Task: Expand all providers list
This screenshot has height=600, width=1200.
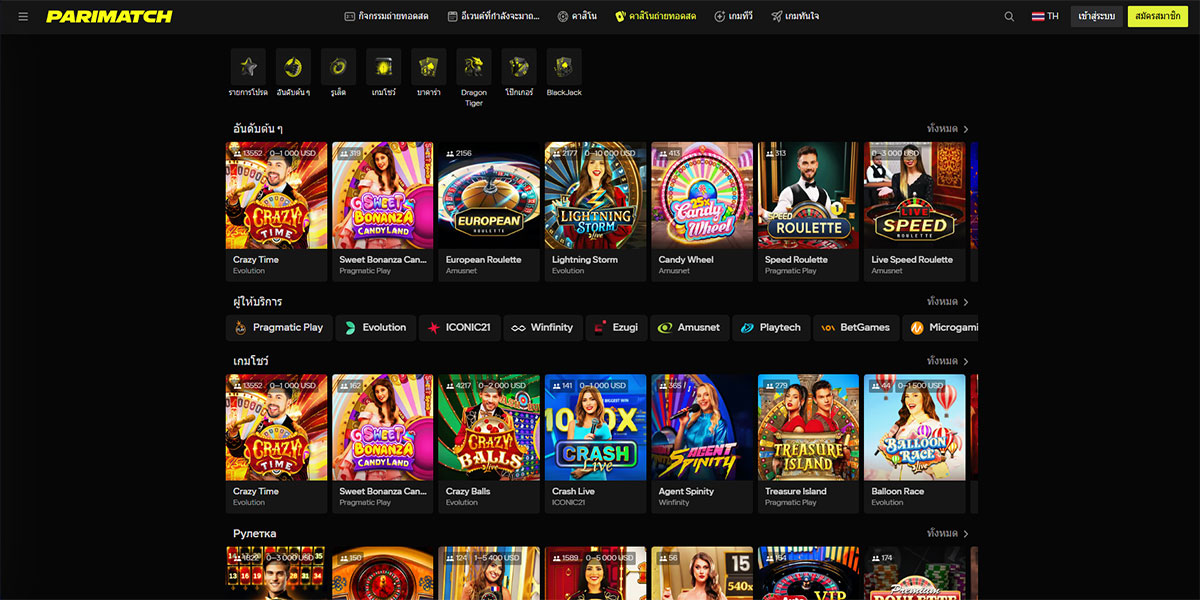Action: [947, 302]
